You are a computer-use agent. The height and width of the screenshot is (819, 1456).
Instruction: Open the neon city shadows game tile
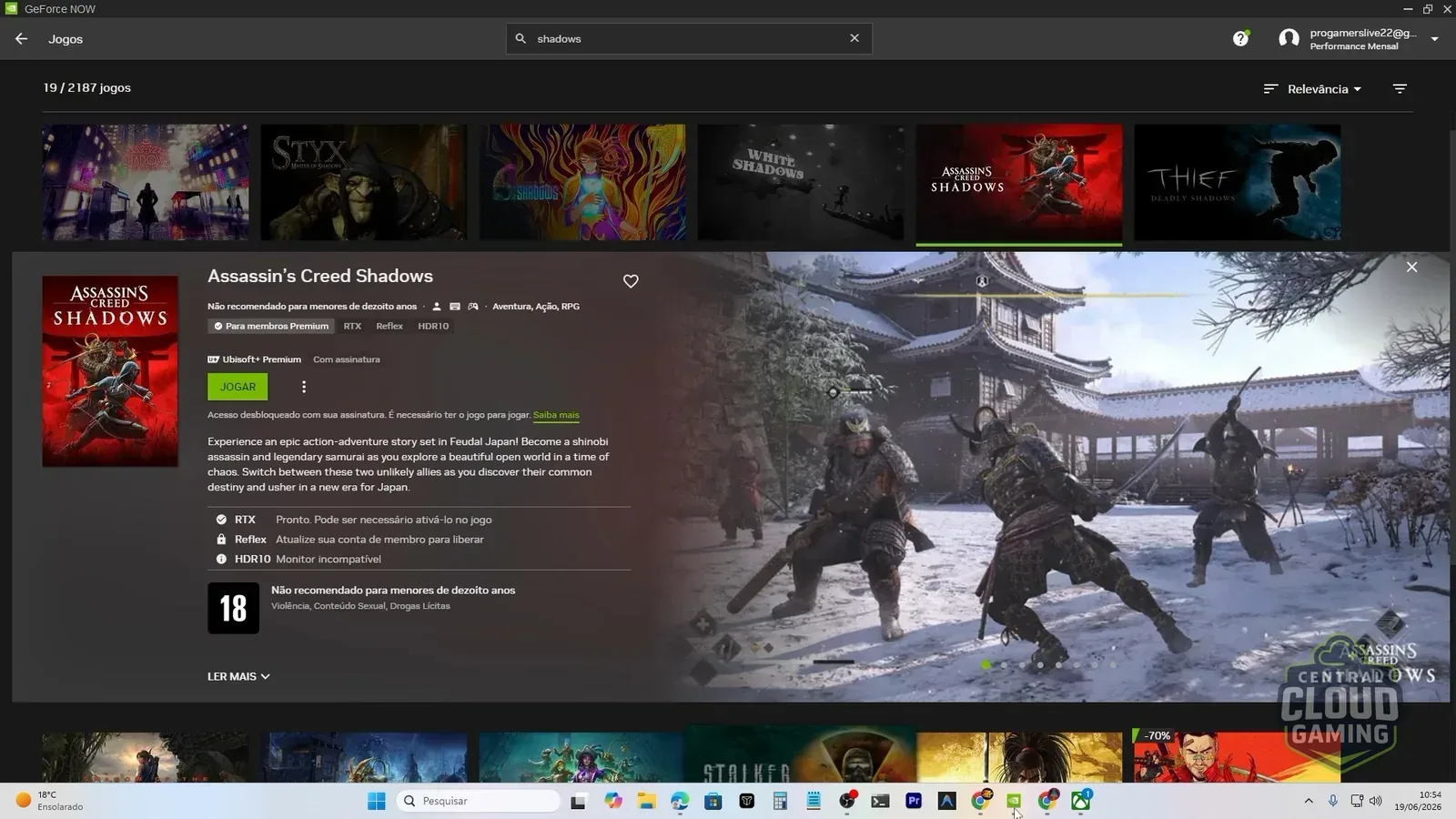coord(146,182)
